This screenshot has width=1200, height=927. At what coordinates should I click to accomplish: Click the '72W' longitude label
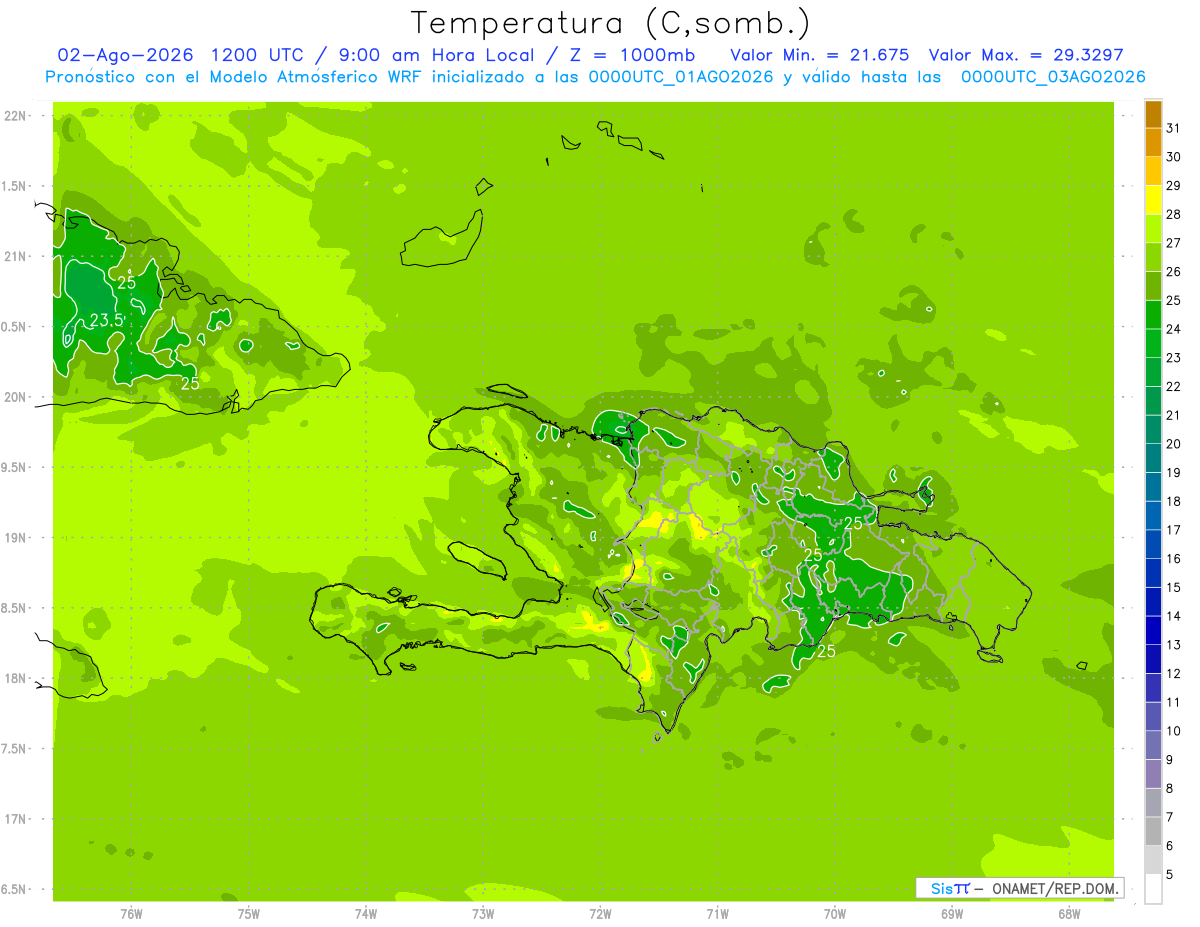coord(600,914)
